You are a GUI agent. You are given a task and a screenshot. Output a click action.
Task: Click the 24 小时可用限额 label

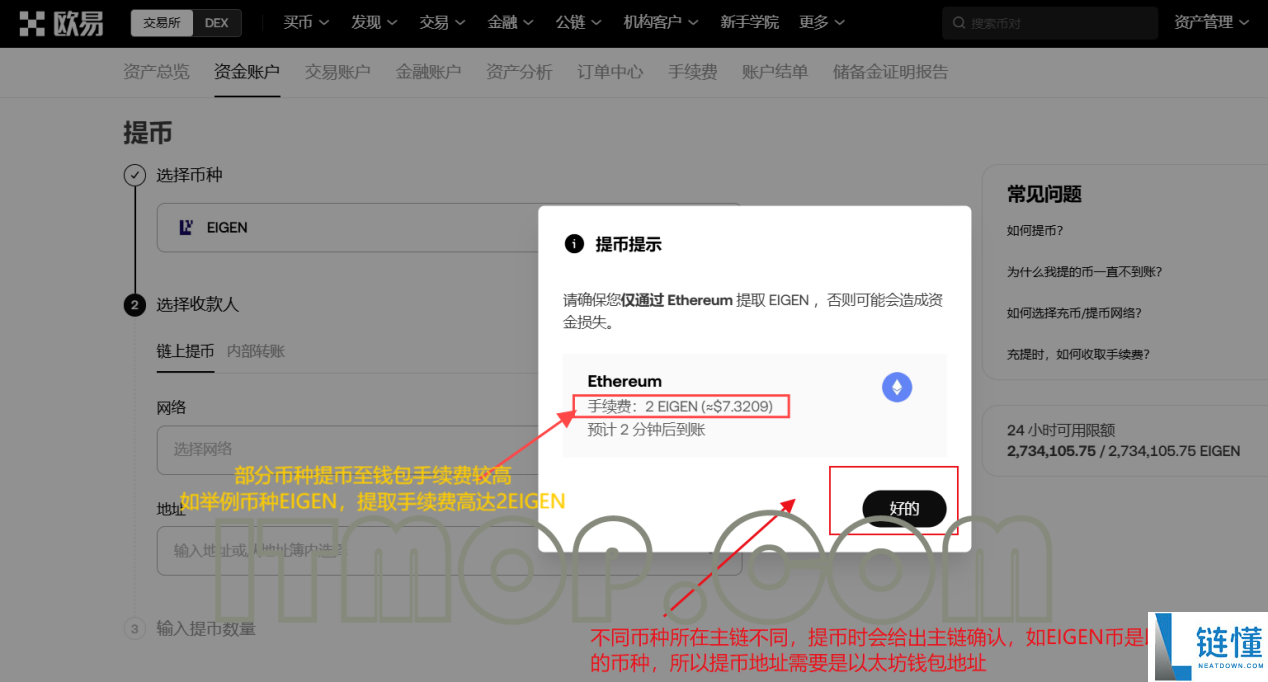[x=1061, y=431]
